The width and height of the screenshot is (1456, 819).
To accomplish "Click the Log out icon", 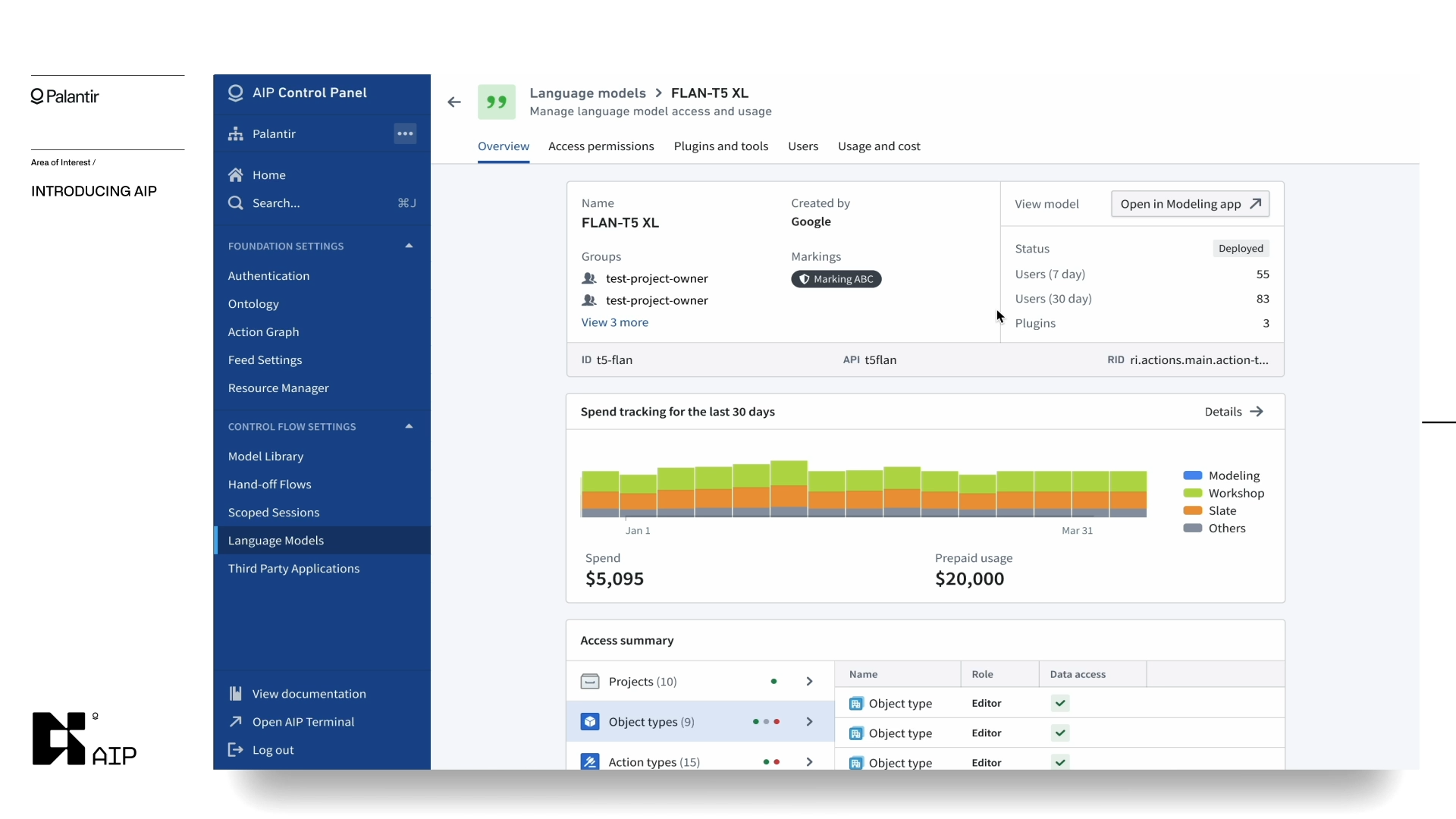I will pyautogui.click(x=236, y=750).
